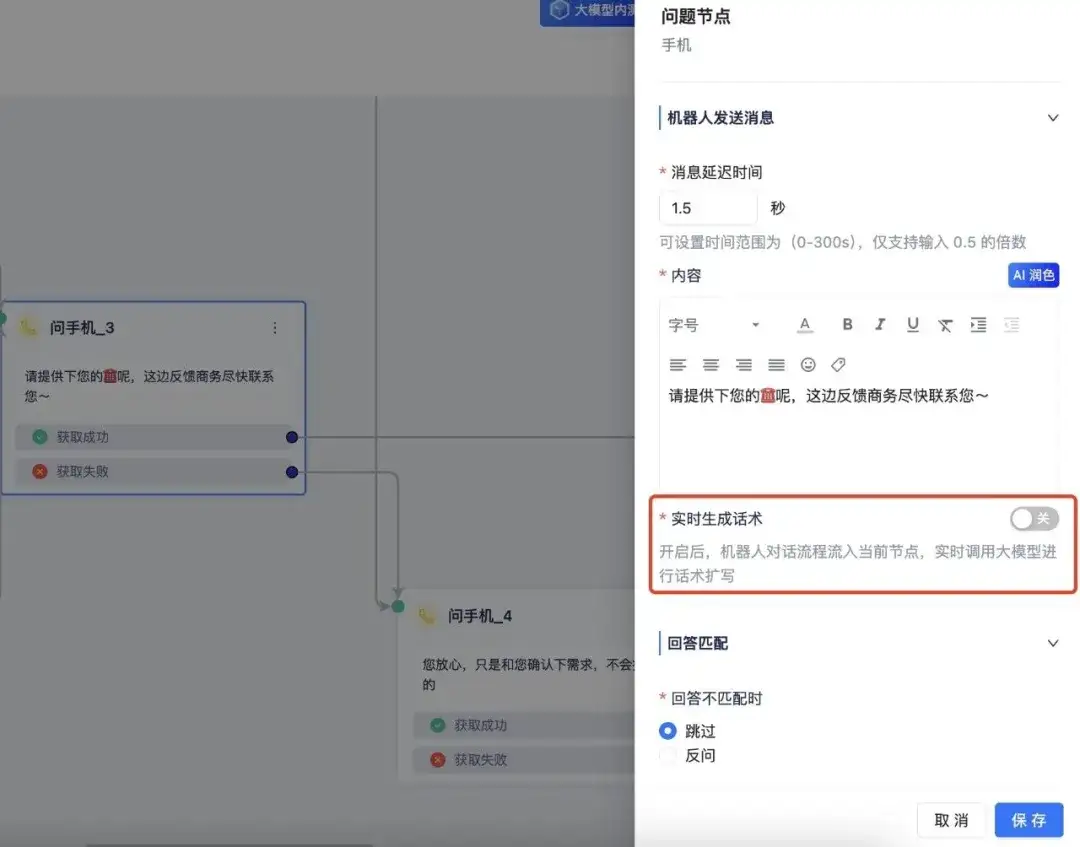
Task: Click the underline formatting icon
Action: coord(913,324)
